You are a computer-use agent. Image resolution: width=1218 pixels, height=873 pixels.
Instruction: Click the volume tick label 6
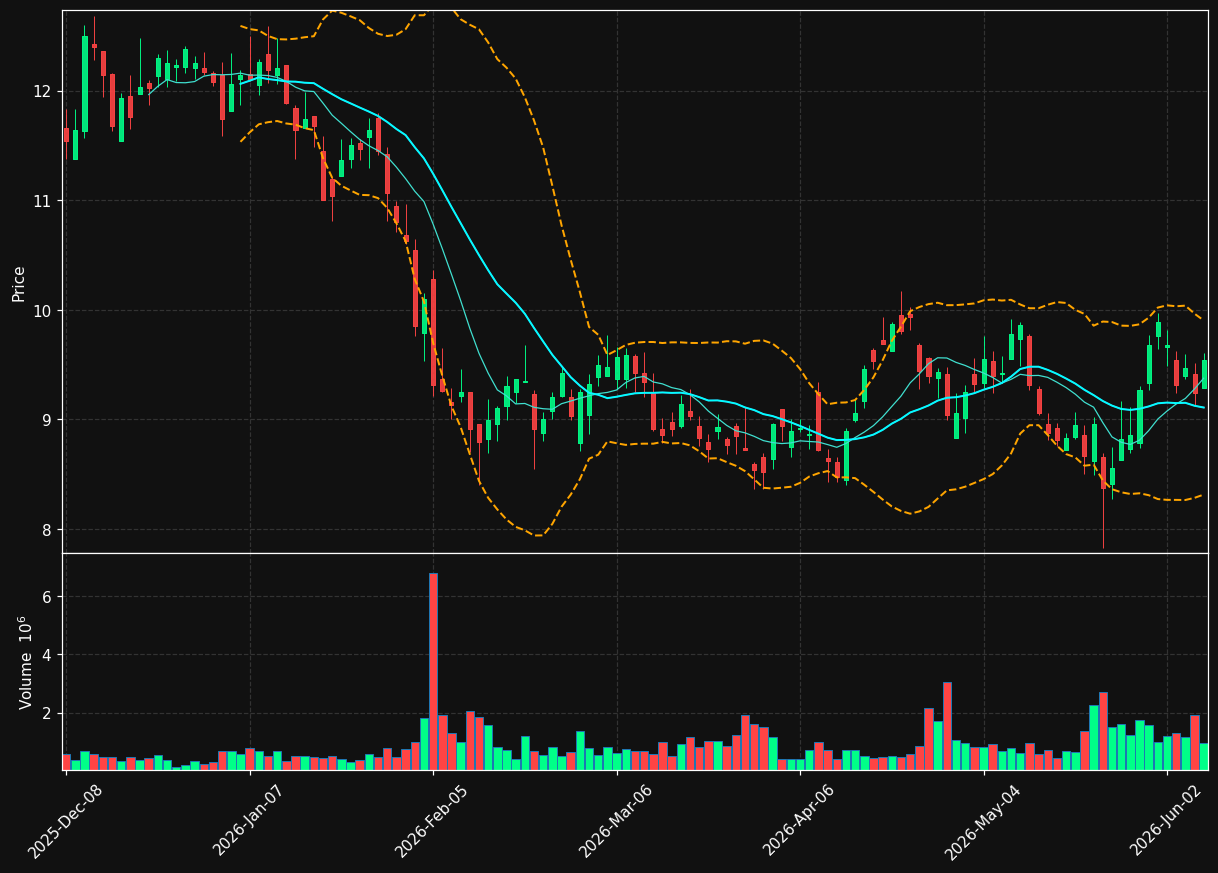(x=46, y=597)
